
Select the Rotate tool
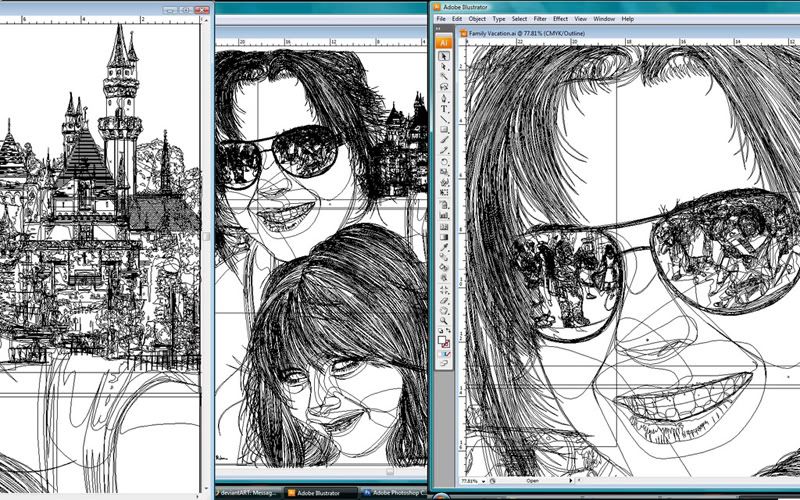pos(443,162)
